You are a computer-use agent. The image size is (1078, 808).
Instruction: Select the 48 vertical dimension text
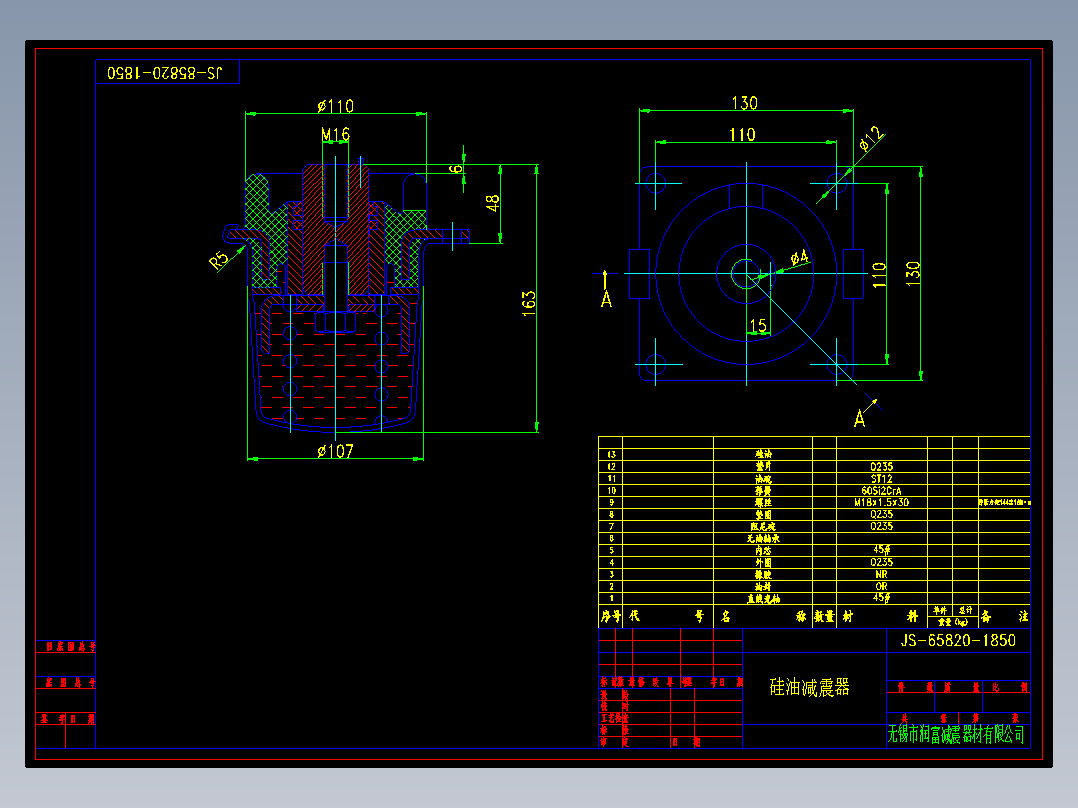point(492,203)
